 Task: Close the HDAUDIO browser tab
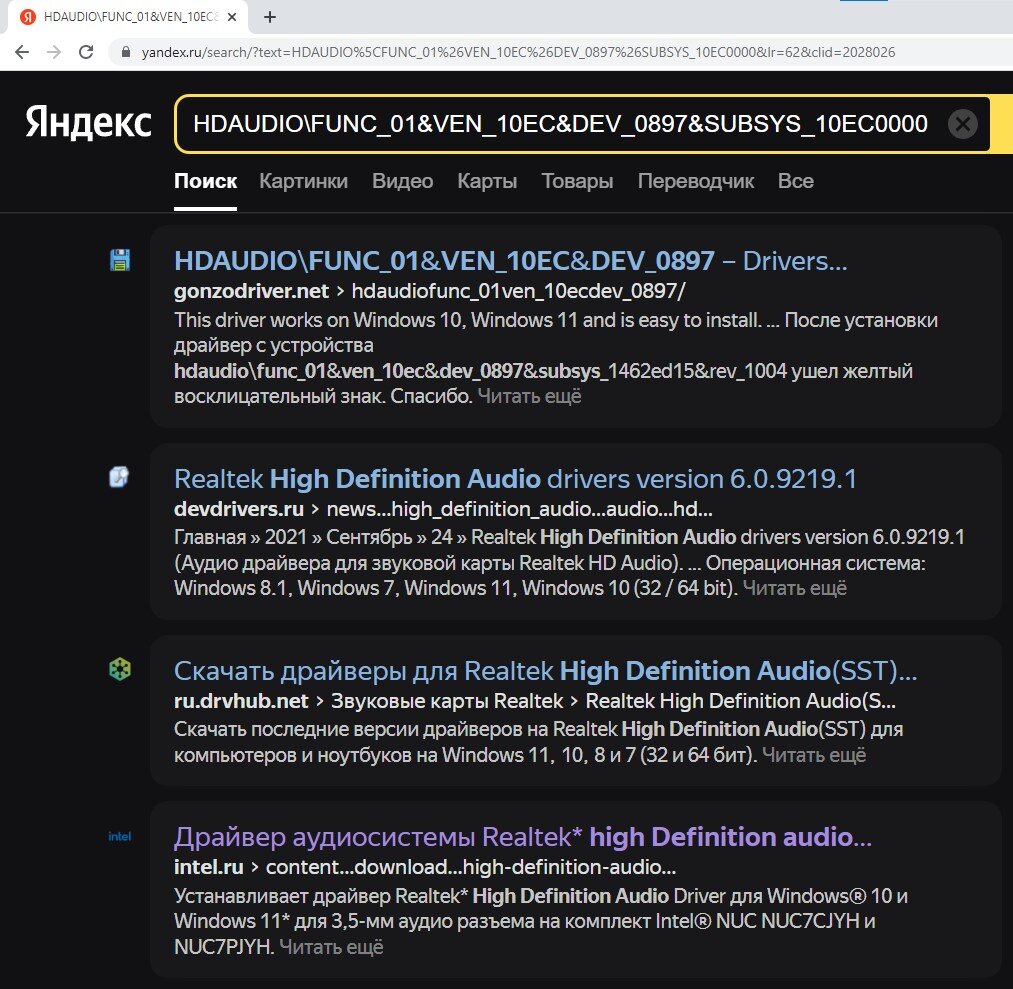232,17
